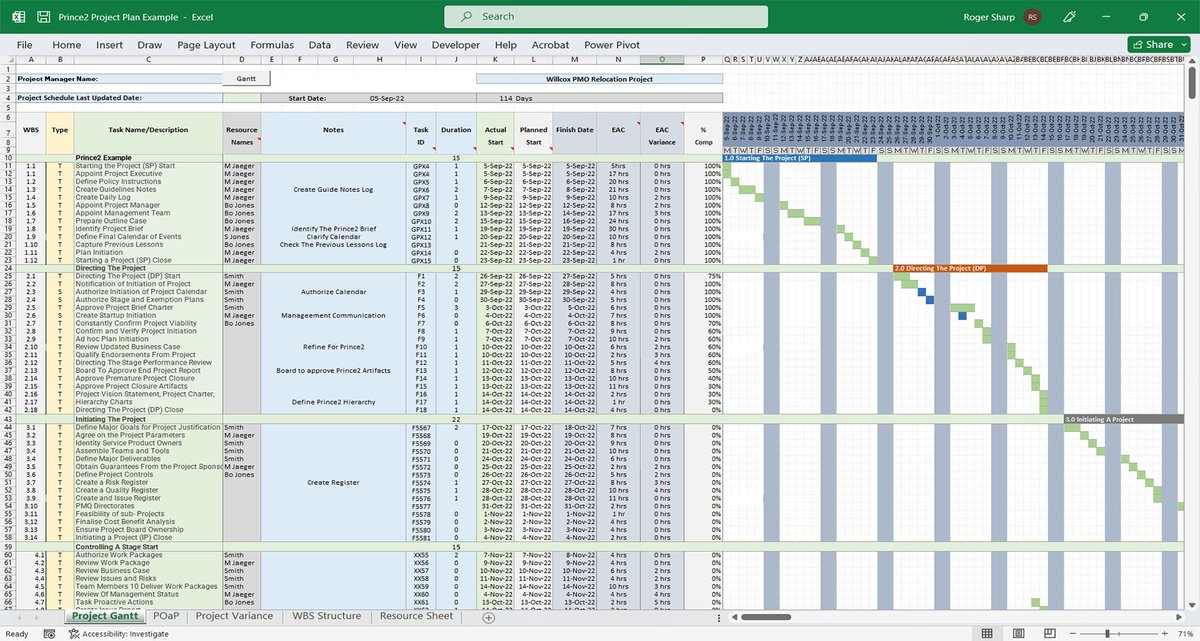Open the Acrobat ribbon tab
This screenshot has height=641, width=1200.
(x=550, y=45)
